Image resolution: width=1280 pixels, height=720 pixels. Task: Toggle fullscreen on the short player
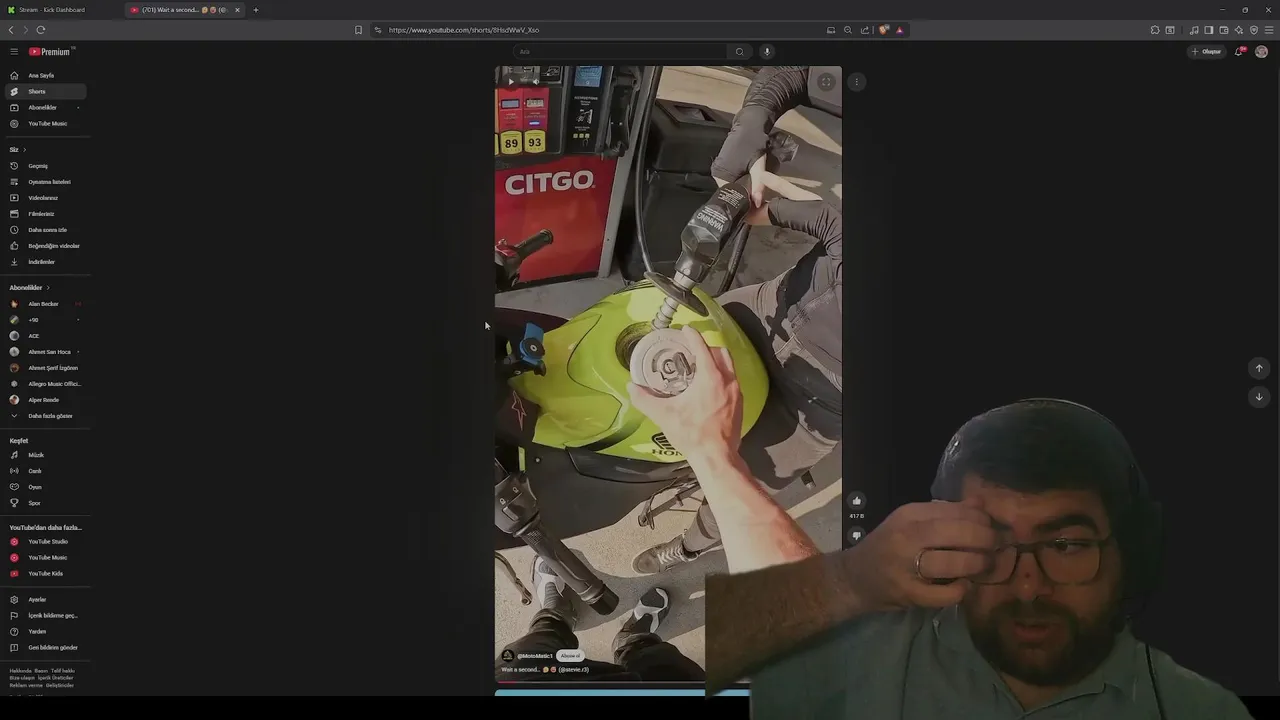click(x=825, y=82)
